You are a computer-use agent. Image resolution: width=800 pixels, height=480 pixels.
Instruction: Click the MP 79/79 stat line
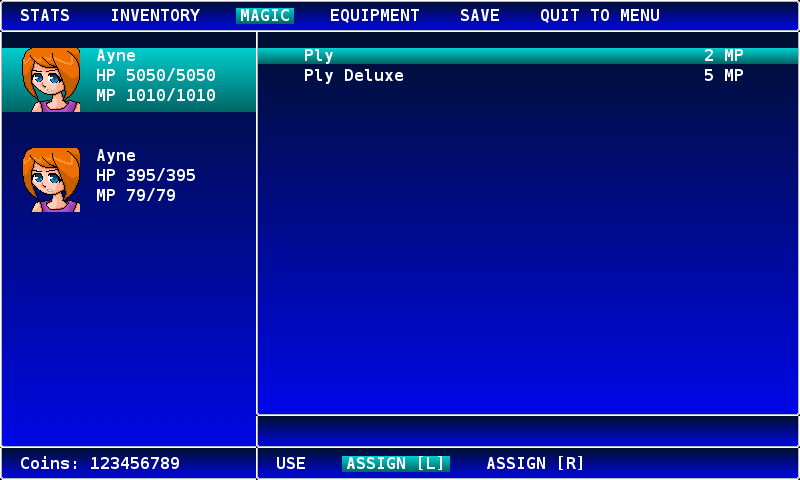coord(136,196)
